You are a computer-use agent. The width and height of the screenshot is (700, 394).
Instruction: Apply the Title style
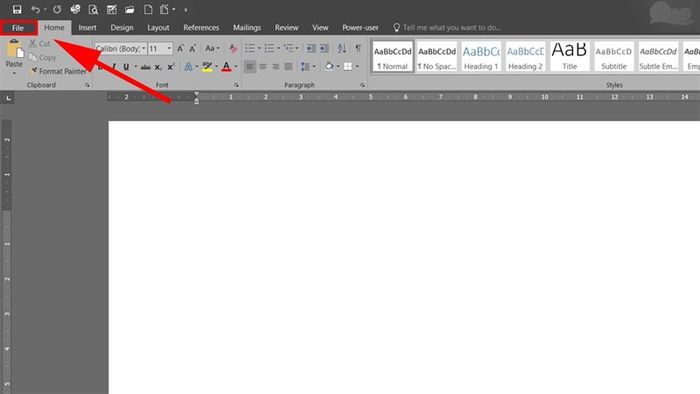tap(570, 57)
